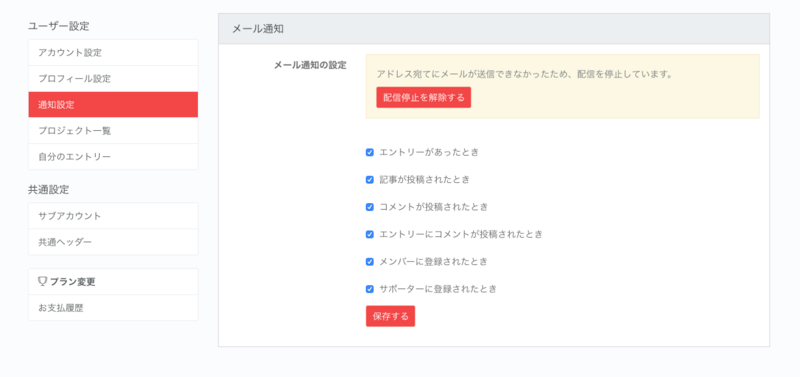Toggle the 記事が投稿されたとき checkbox

coord(370,180)
